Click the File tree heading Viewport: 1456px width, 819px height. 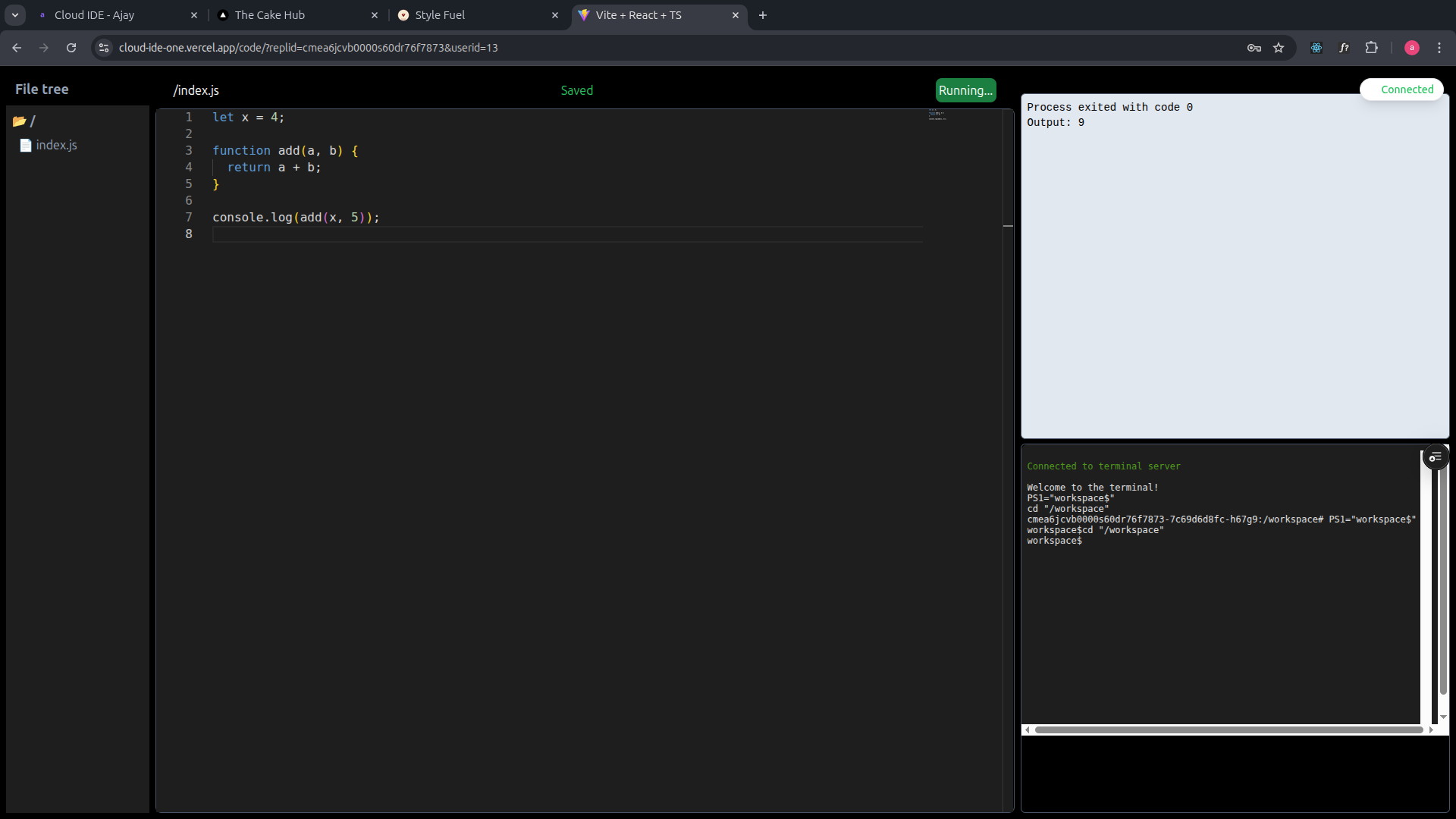[42, 89]
